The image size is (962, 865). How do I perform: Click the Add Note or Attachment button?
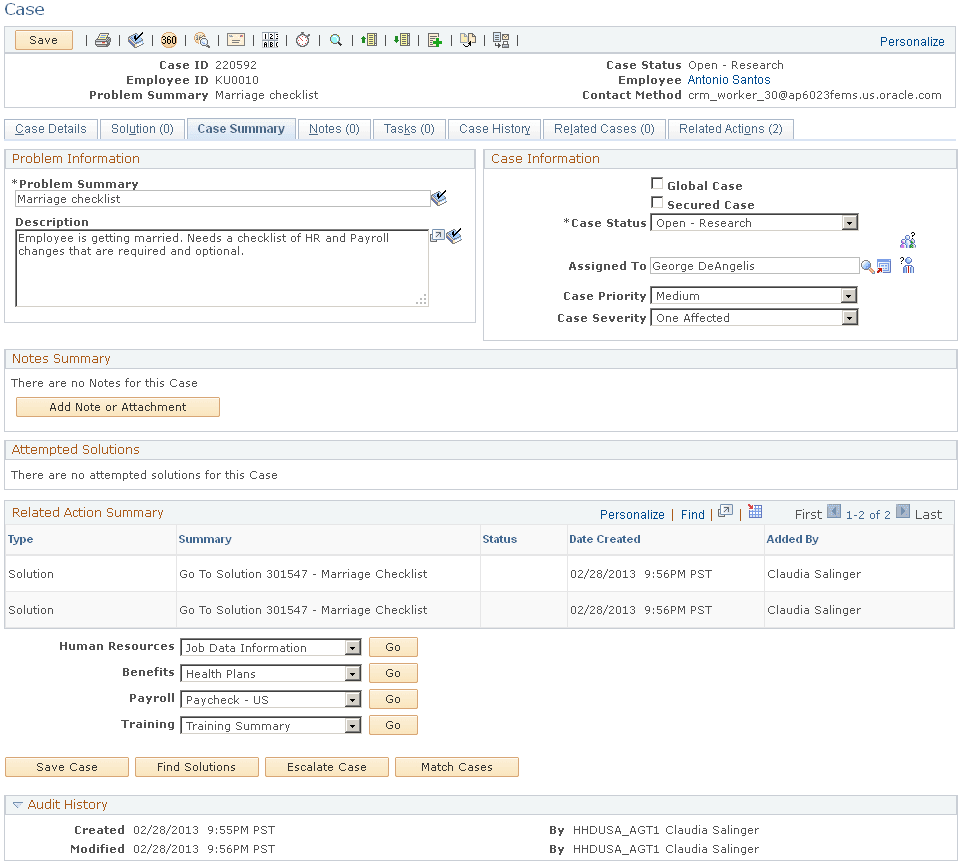pos(117,407)
